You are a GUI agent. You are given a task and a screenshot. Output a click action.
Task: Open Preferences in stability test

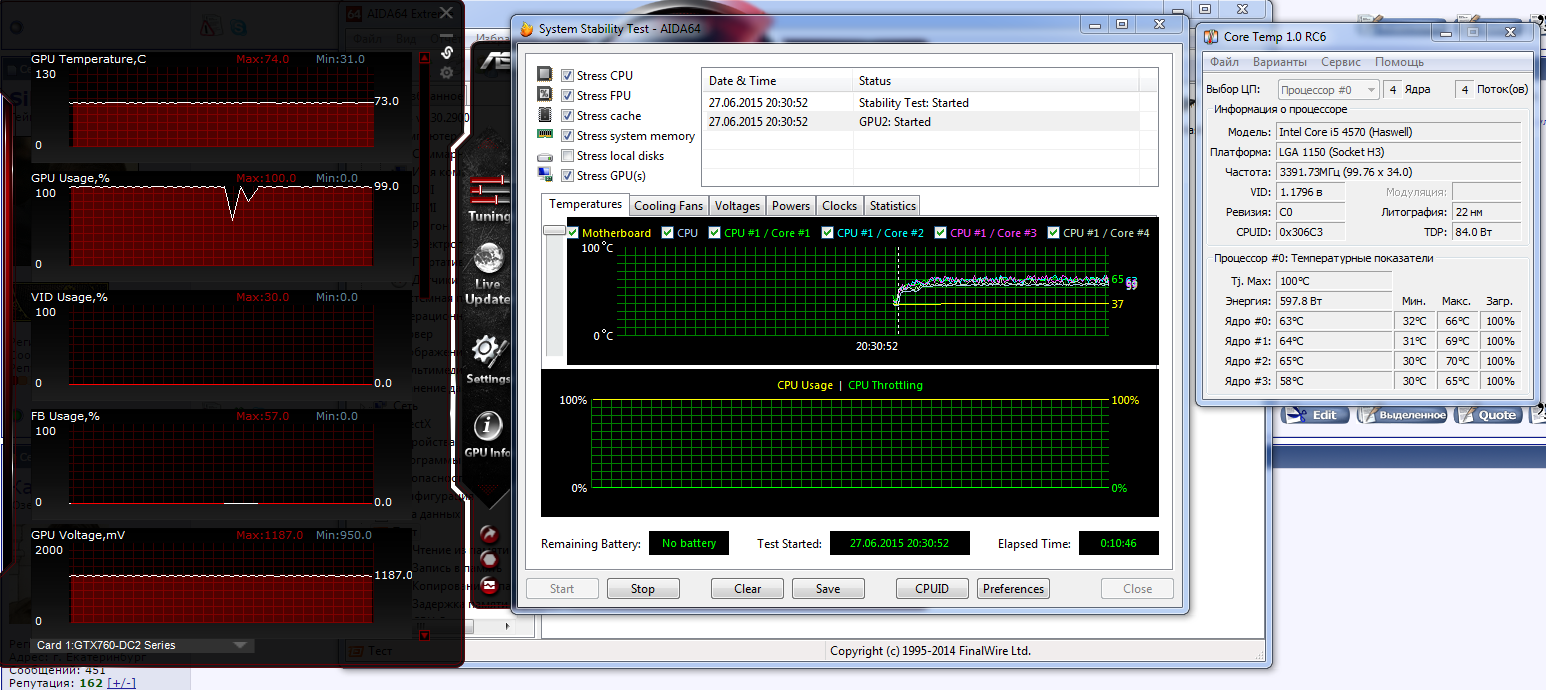(1013, 589)
